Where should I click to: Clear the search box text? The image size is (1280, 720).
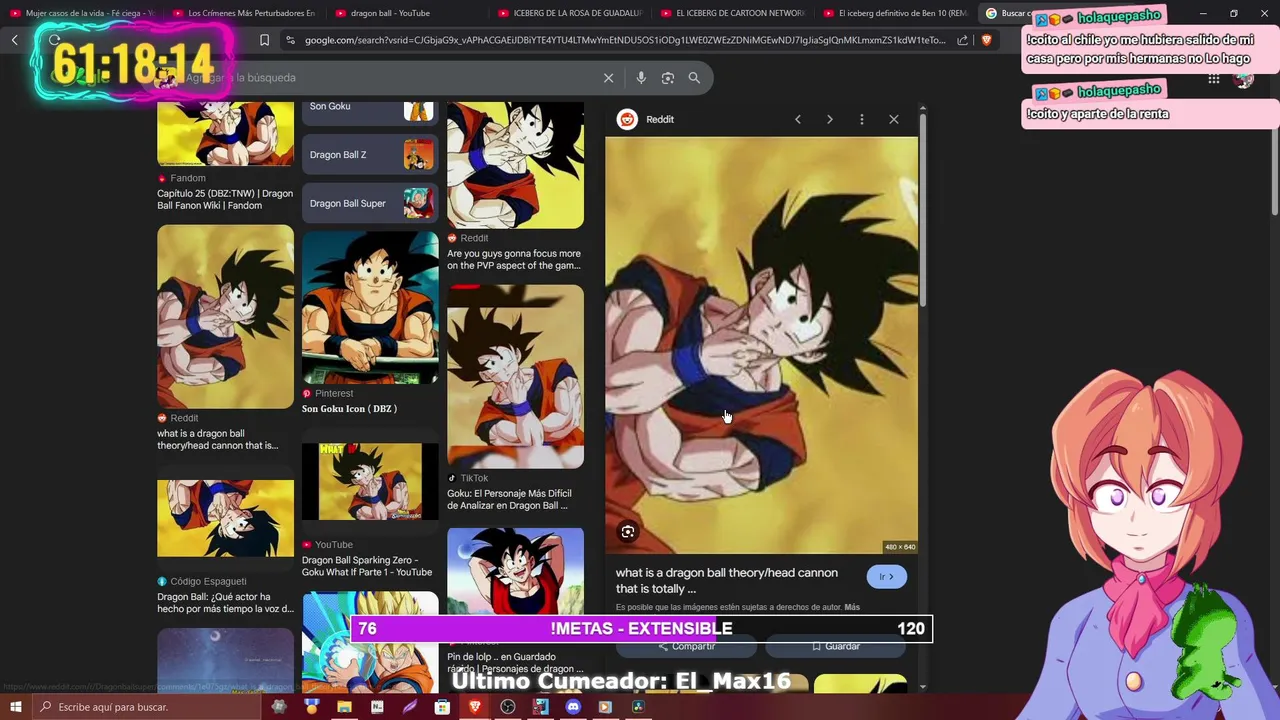click(x=608, y=78)
